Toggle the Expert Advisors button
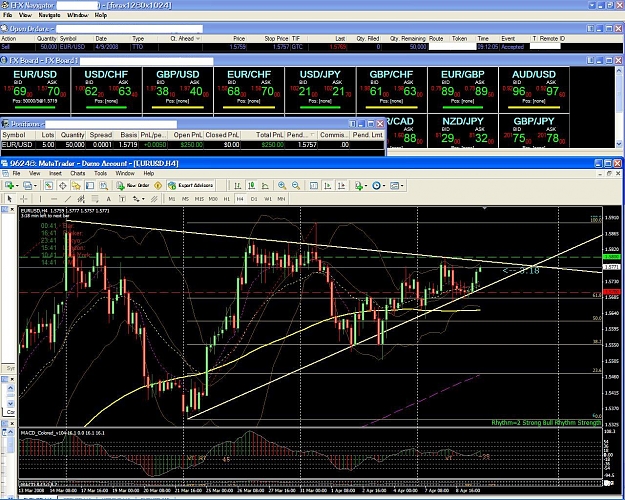 pyautogui.click(x=191, y=185)
